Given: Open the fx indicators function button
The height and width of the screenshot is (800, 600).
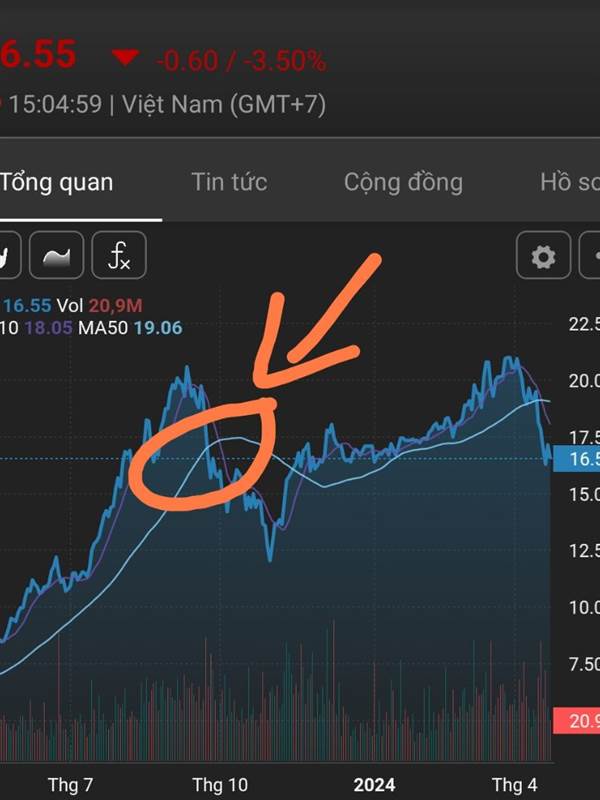Looking at the screenshot, I should [119, 255].
